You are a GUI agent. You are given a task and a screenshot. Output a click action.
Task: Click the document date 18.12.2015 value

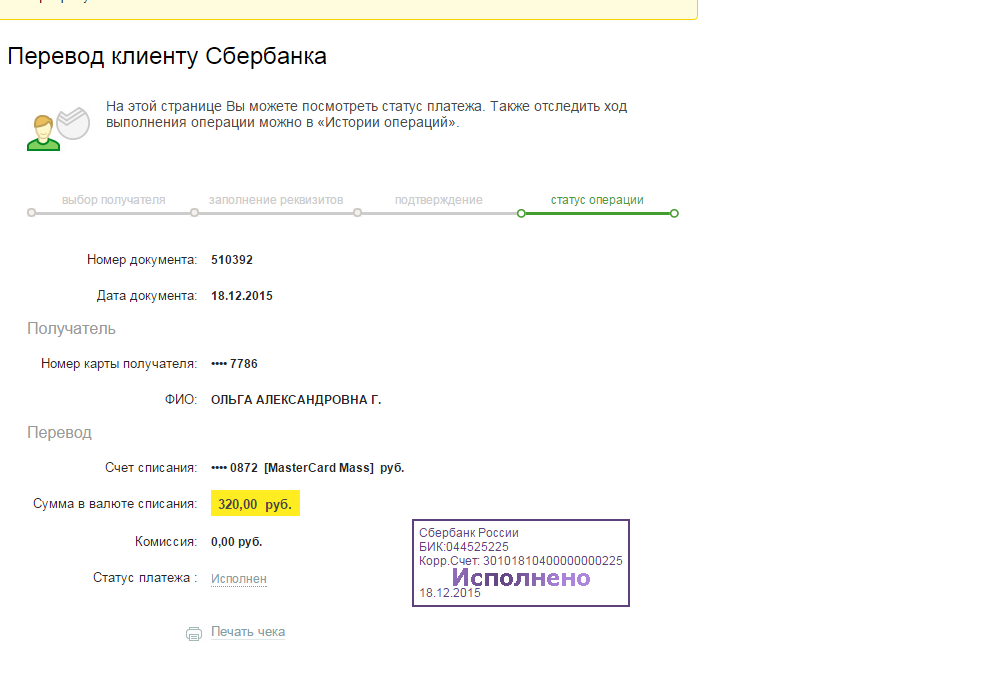coord(242,296)
